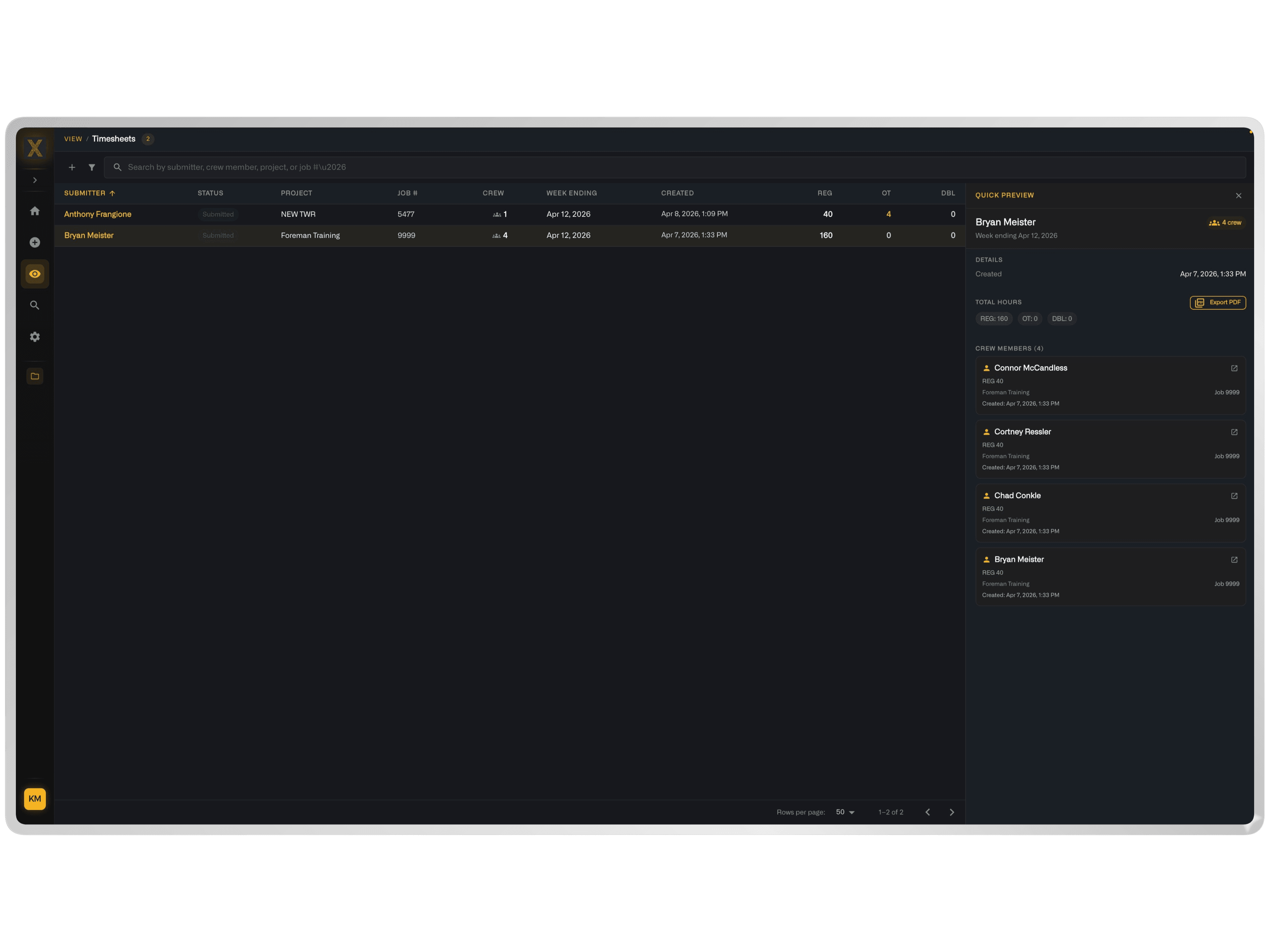The height and width of the screenshot is (952, 1270).
Task: Click job number 5477 cell
Action: tap(405, 214)
